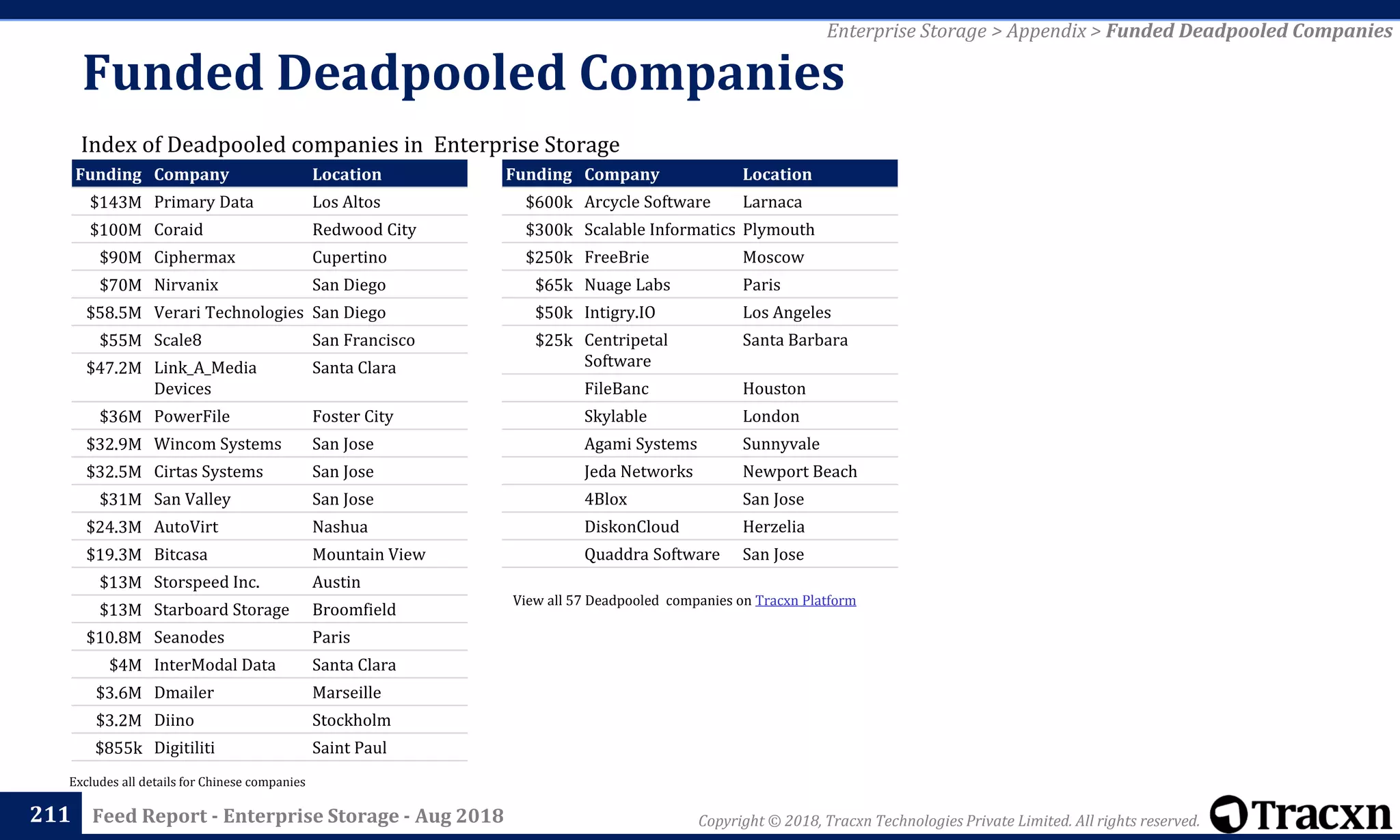This screenshot has height=840, width=1400.
Task: Select the Coraid company name
Action: [x=178, y=230]
